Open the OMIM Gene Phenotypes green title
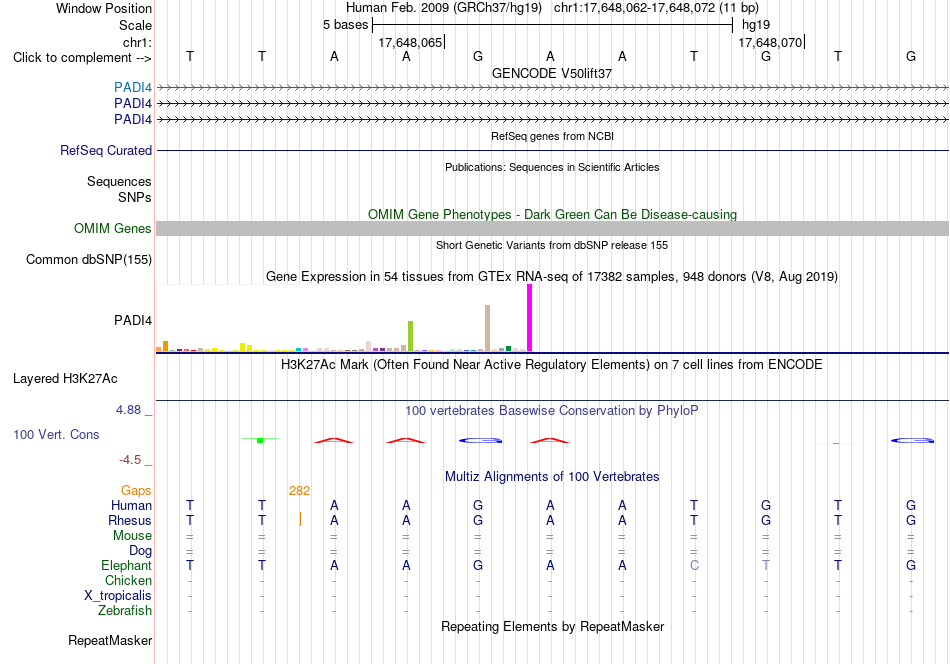Viewport: 950px width, 664px height. 553,214
